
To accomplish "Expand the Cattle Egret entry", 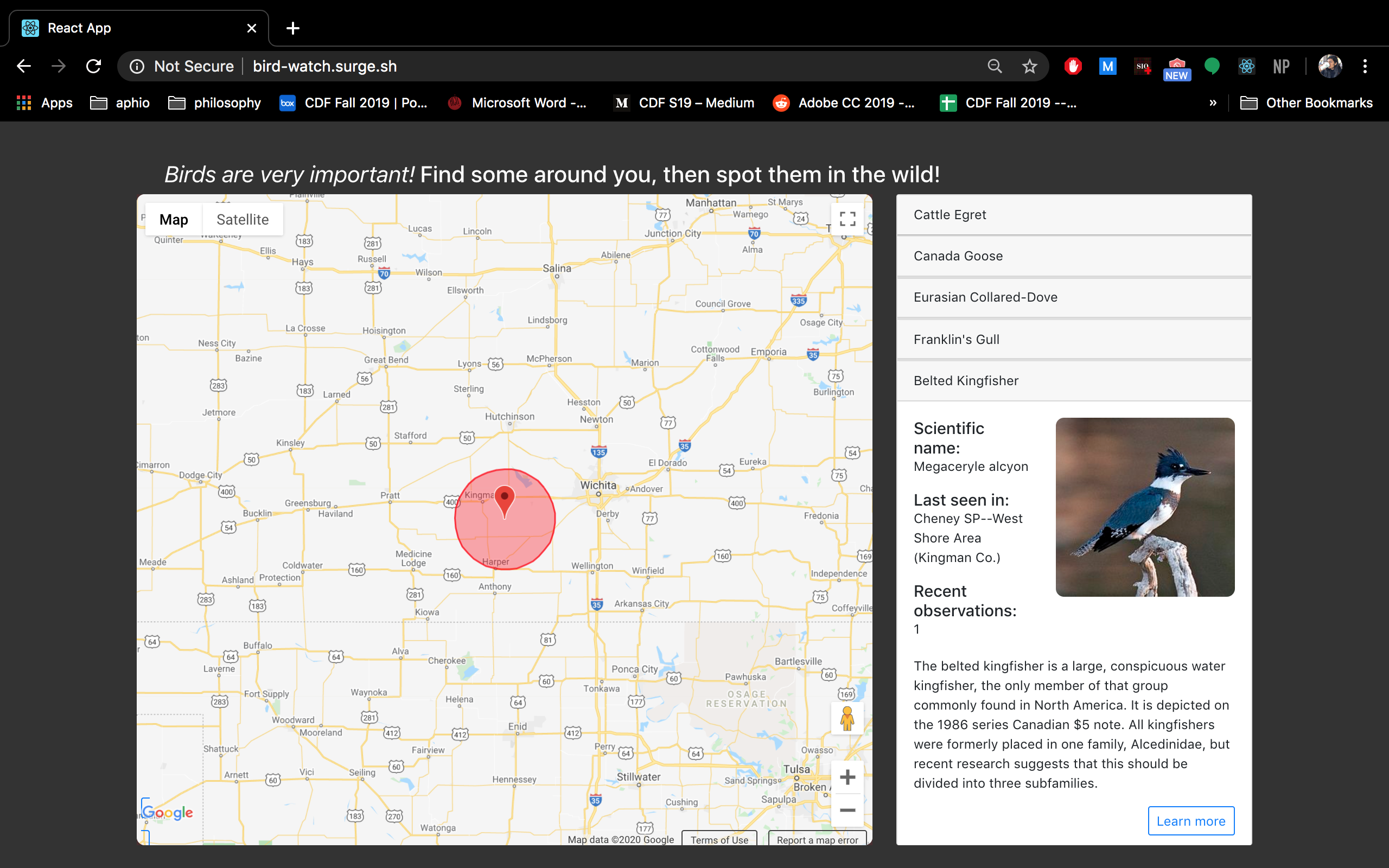I will (x=1073, y=215).
